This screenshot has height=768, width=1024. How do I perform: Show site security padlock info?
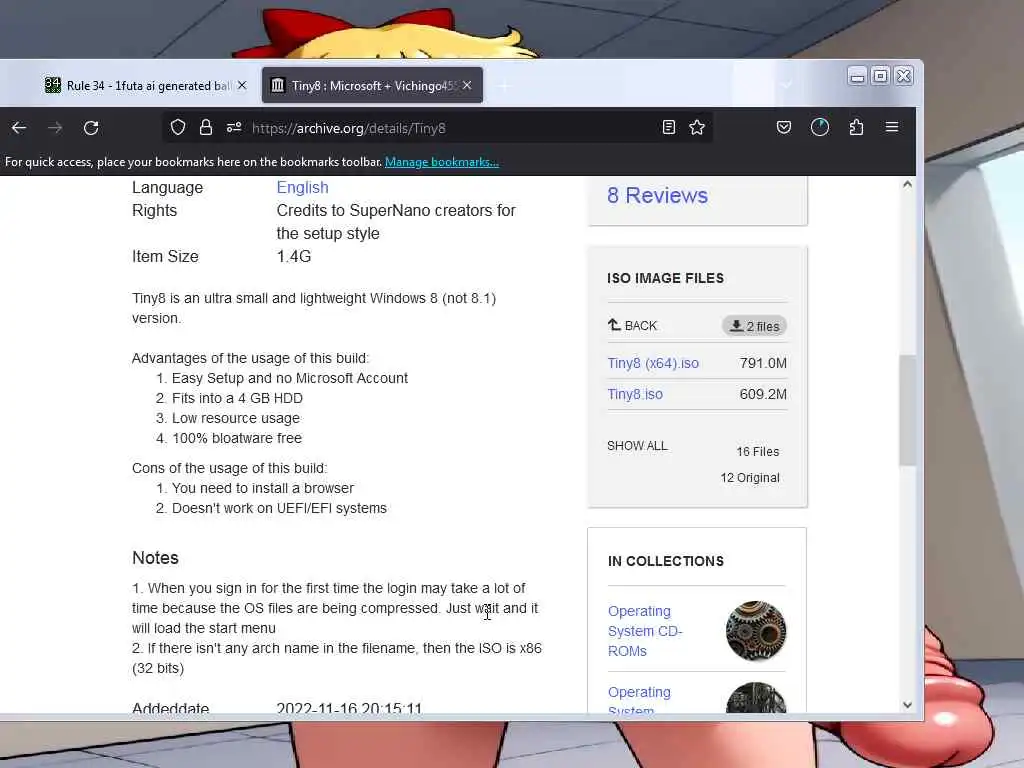[x=206, y=128]
